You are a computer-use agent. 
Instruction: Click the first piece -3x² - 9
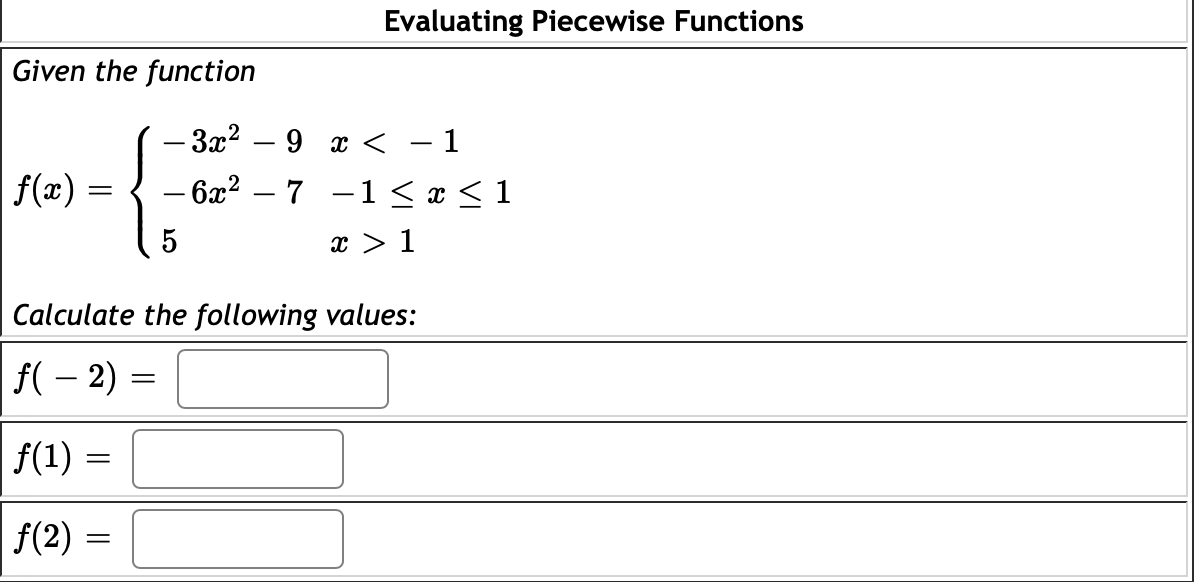click(x=230, y=141)
